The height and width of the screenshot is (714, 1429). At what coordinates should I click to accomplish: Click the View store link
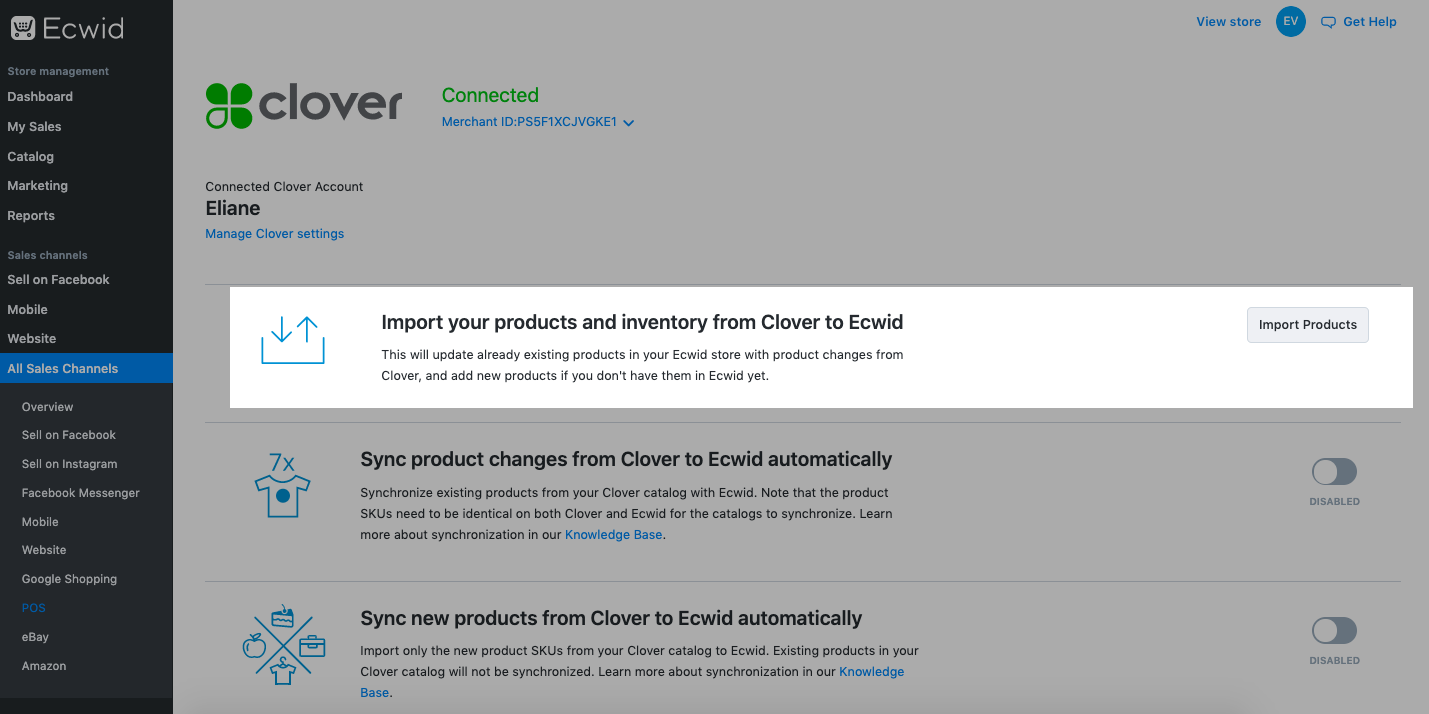pos(1228,22)
